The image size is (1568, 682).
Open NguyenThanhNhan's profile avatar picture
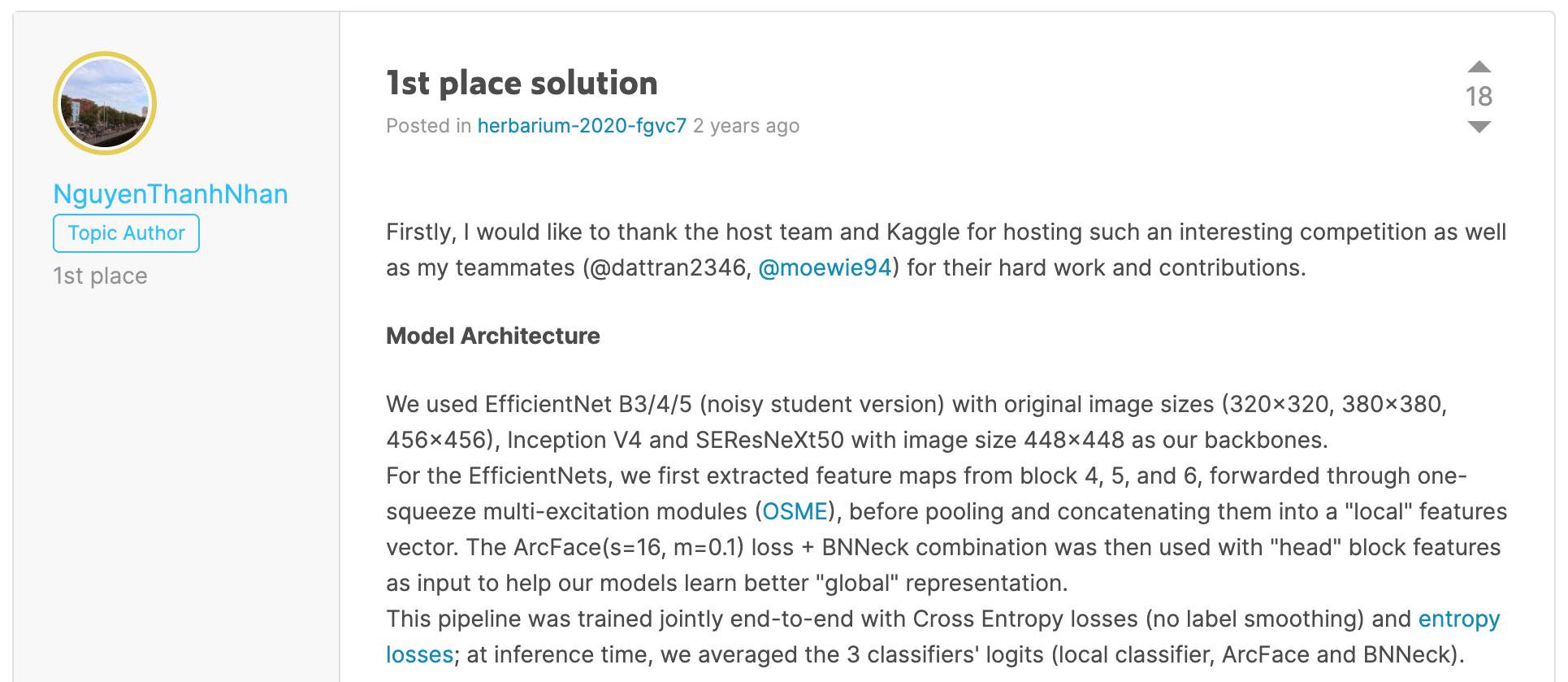click(105, 103)
